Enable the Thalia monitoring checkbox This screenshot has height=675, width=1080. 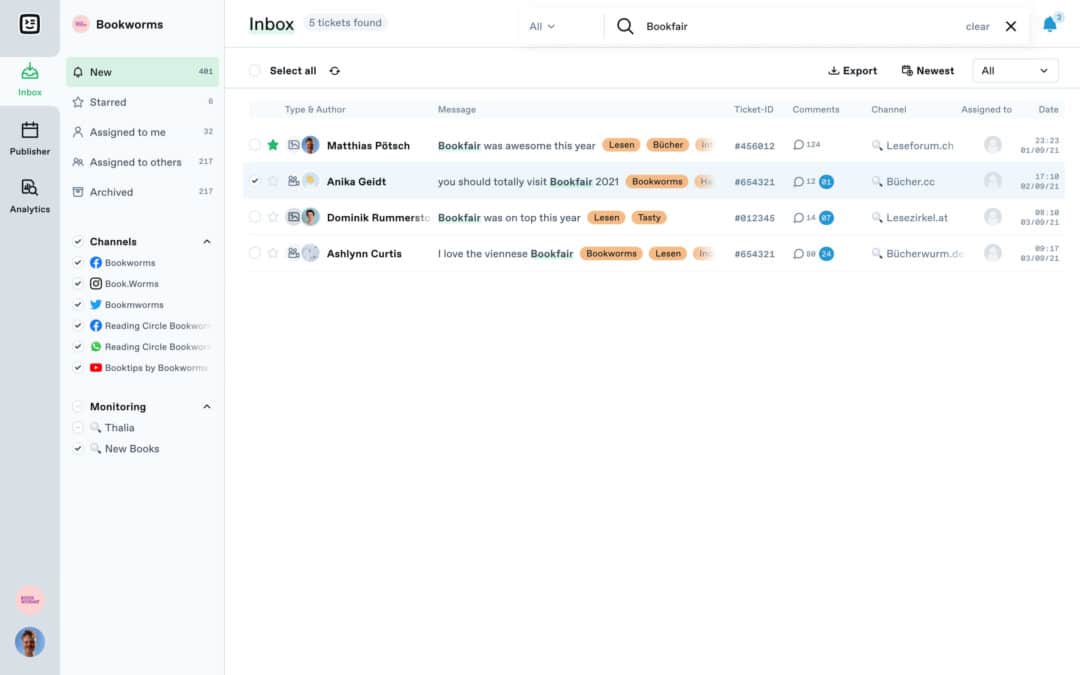point(78,428)
